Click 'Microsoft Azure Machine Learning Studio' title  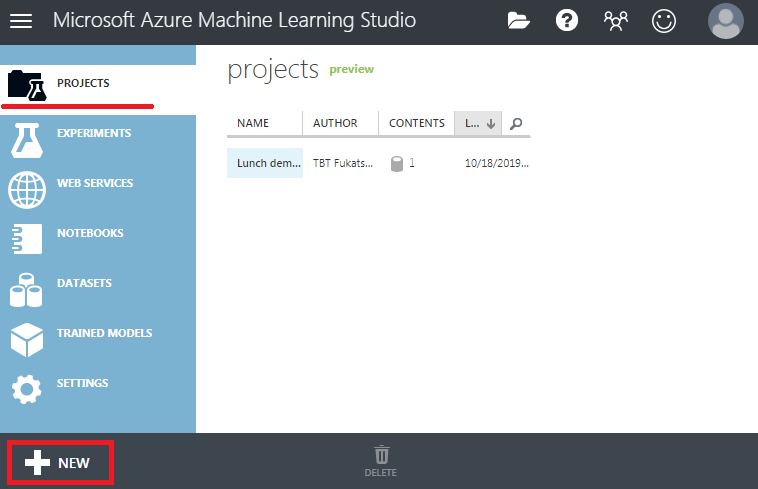pyautogui.click(x=234, y=20)
